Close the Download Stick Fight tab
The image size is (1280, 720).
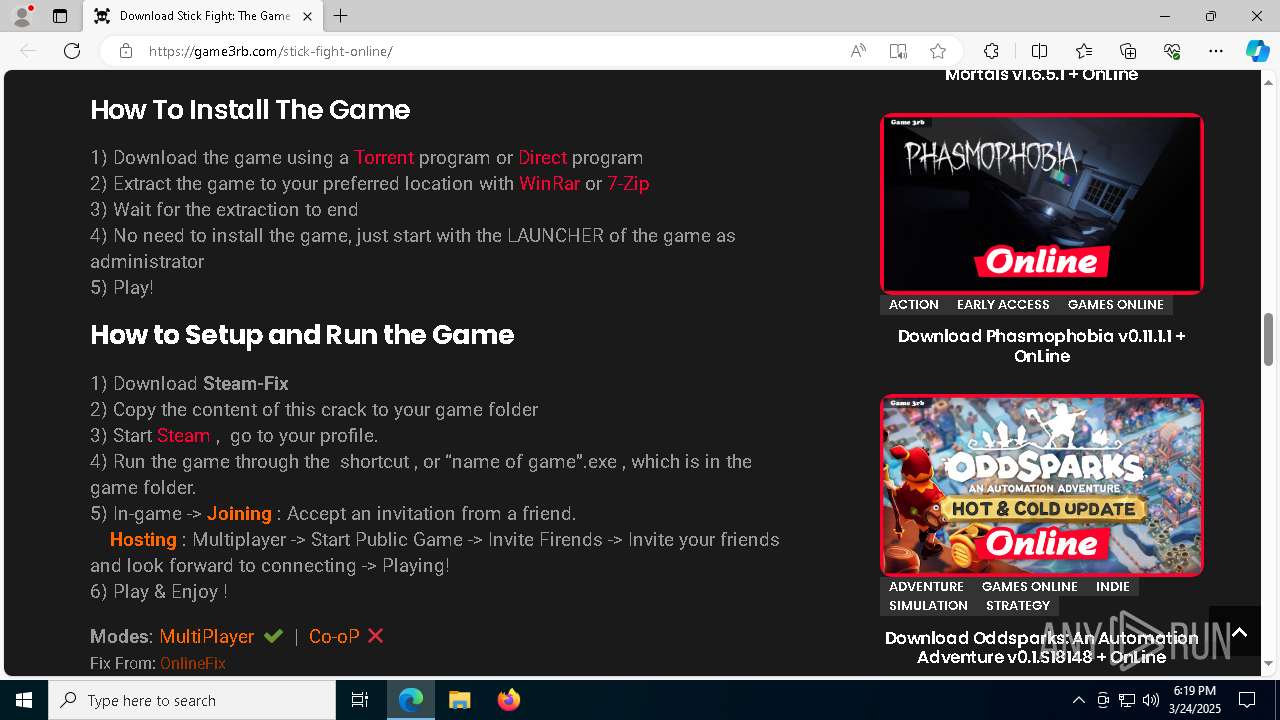click(307, 16)
